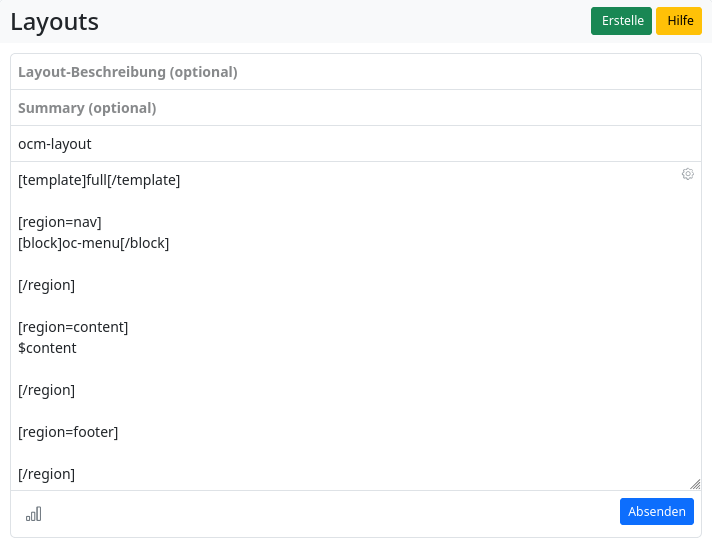
Task: Click the blank line between template and region=nav
Action: (200, 201)
